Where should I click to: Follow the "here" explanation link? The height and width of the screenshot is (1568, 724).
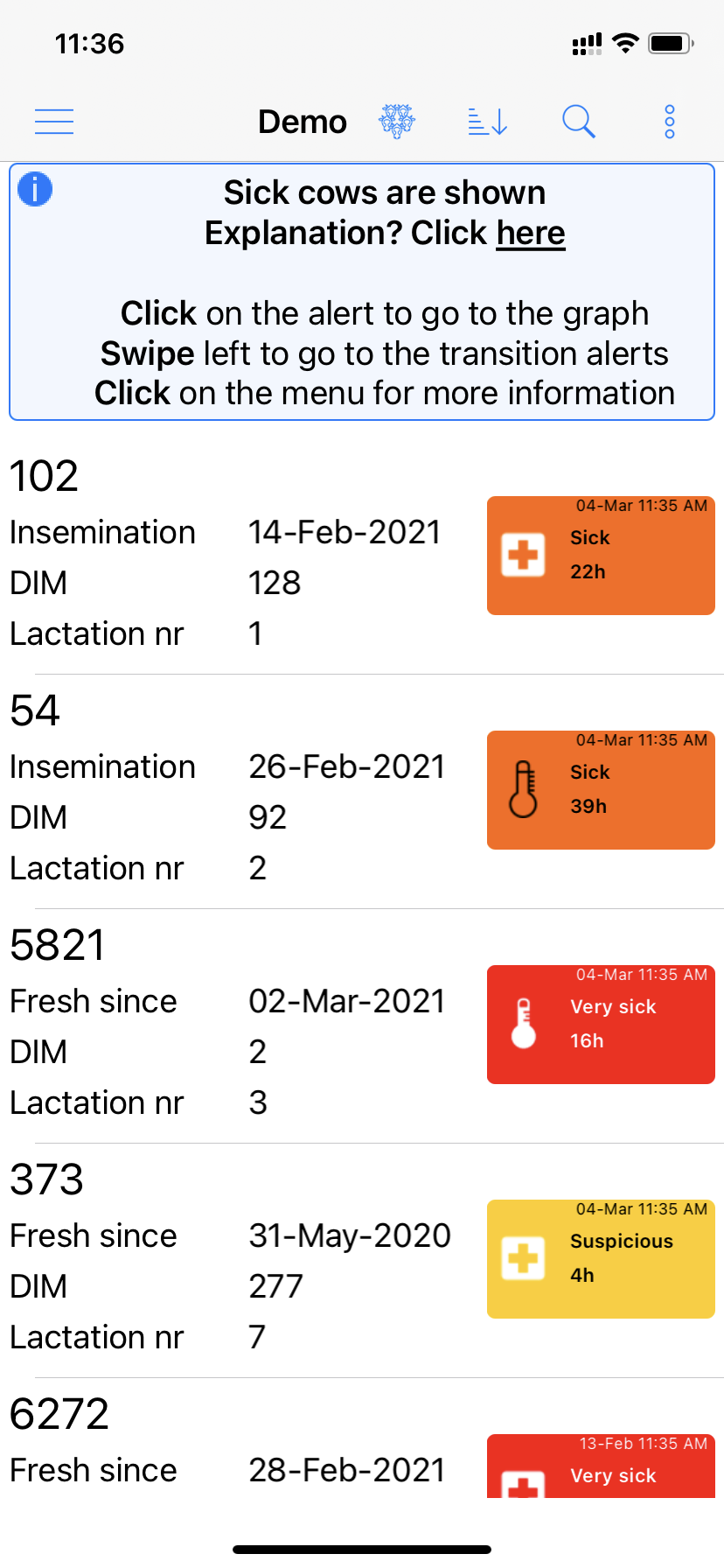(531, 234)
